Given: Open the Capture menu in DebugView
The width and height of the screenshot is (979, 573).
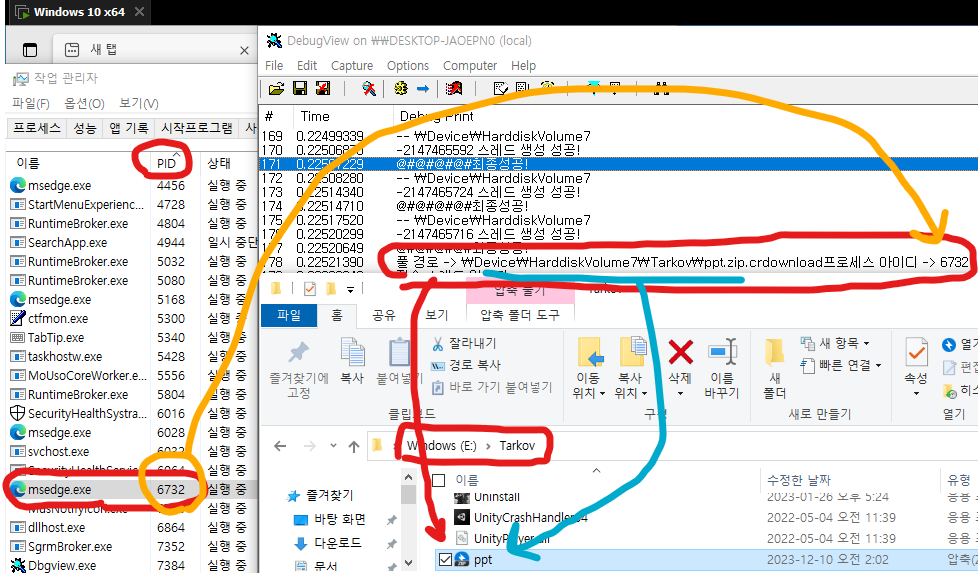Looking at the screenshot, I should pos(352,66).
